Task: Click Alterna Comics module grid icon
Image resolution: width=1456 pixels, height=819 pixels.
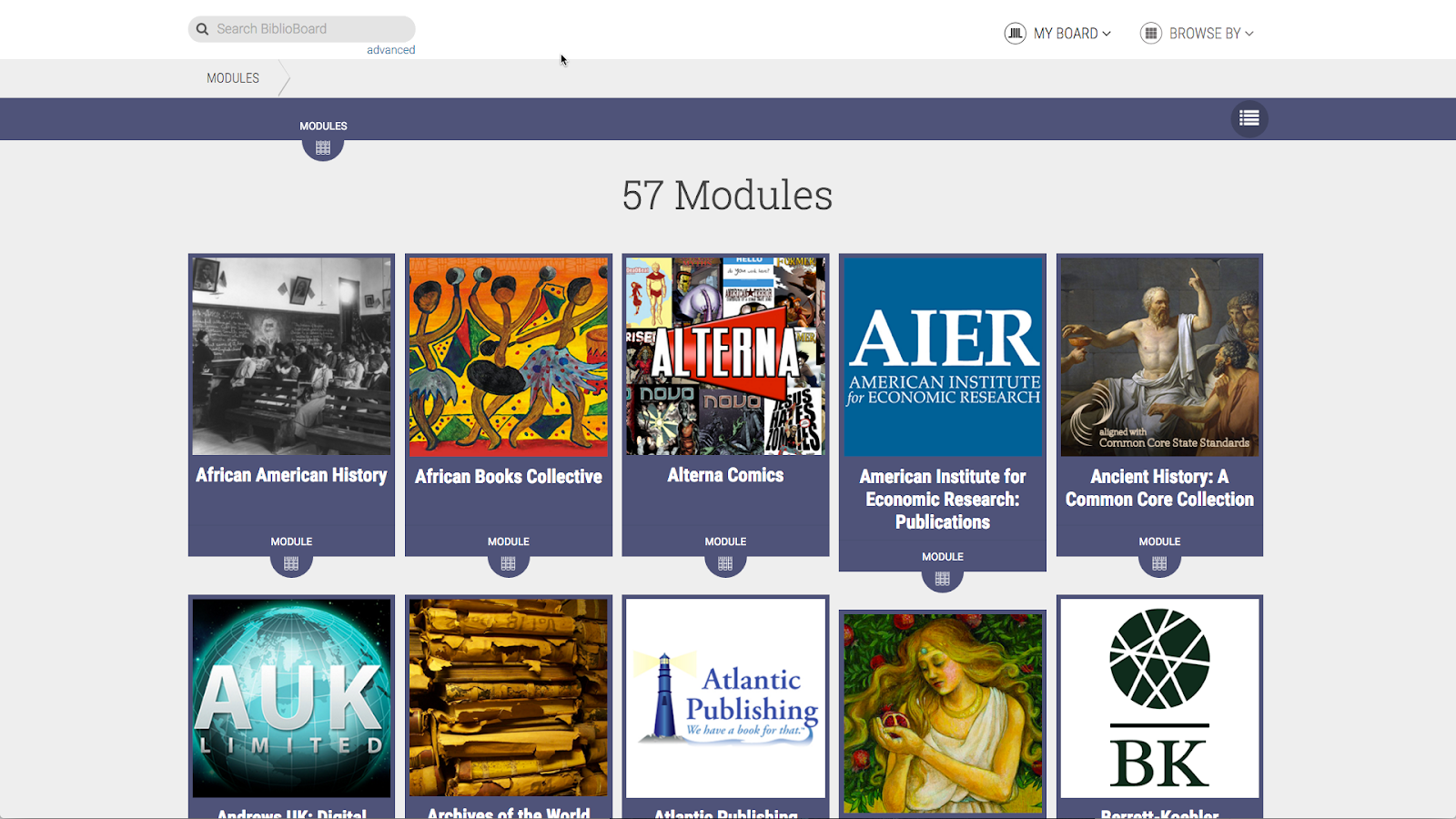Action: pyautogui.click(x=725, y=564)
